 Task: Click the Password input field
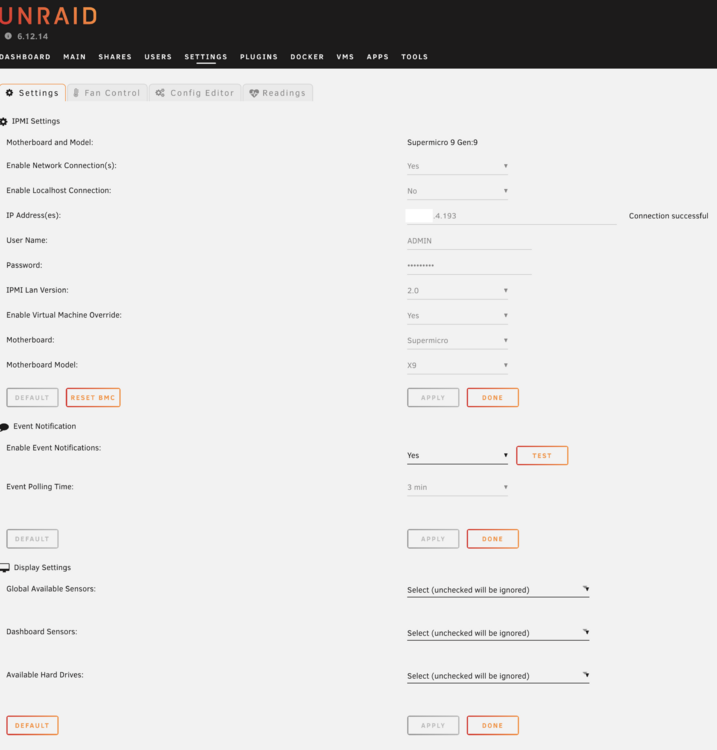469,266
